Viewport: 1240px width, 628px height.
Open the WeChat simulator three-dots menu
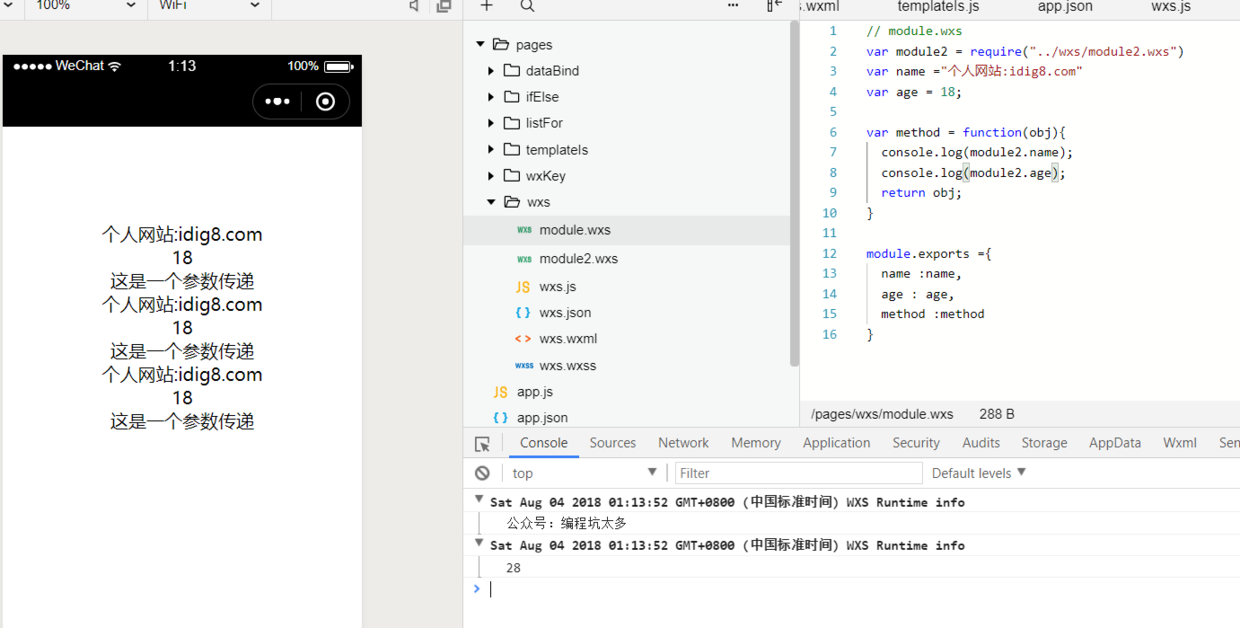(x=278, y=102)
